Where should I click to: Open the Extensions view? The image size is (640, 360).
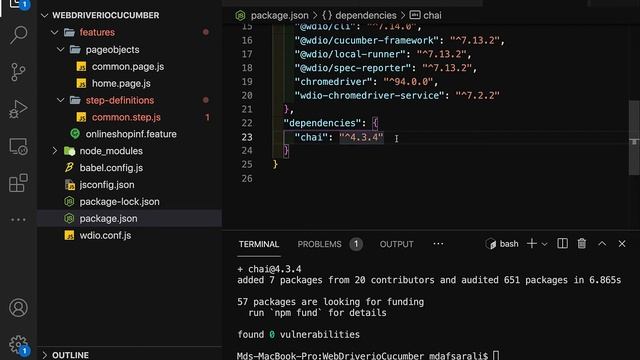(18, 182)
